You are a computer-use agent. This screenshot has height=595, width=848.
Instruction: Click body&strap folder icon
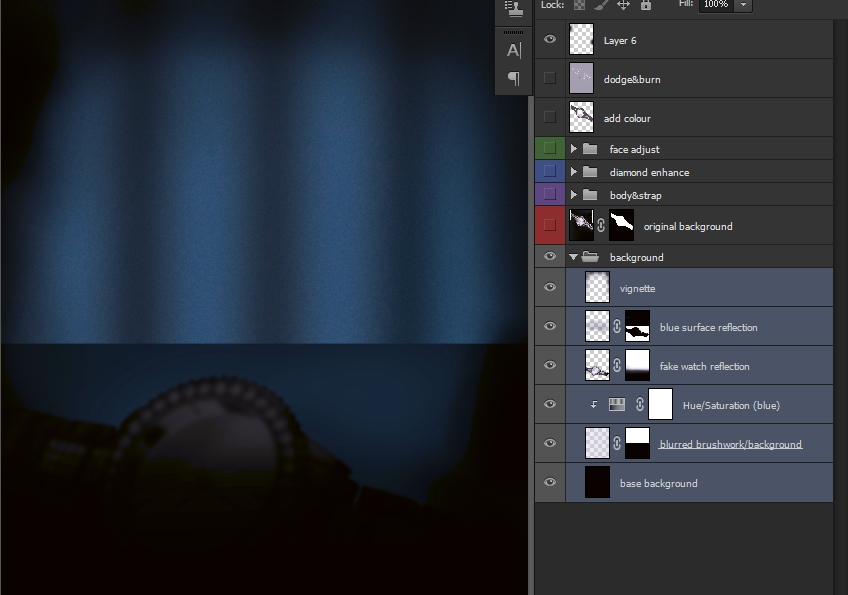pos(590,195)
